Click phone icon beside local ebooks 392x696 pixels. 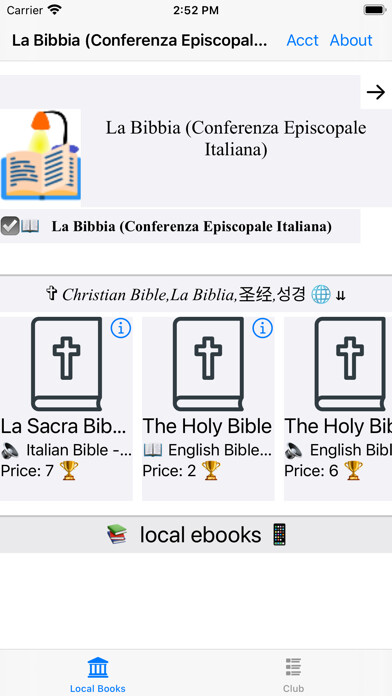[x=280, y=534]
